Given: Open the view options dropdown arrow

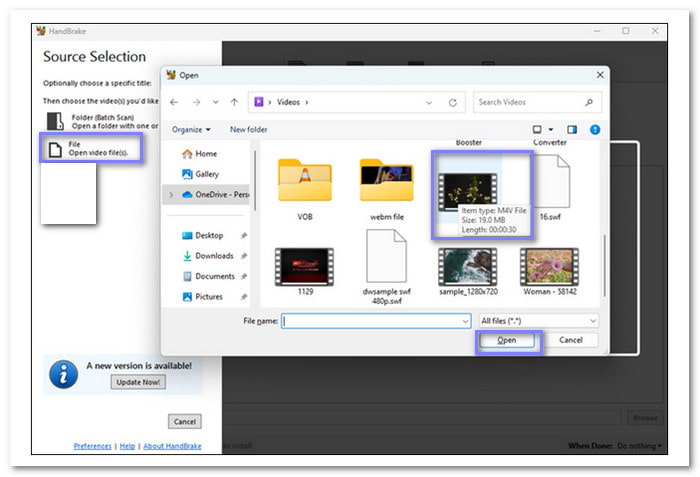Looking at the screenshot, I should click(551, 130).
